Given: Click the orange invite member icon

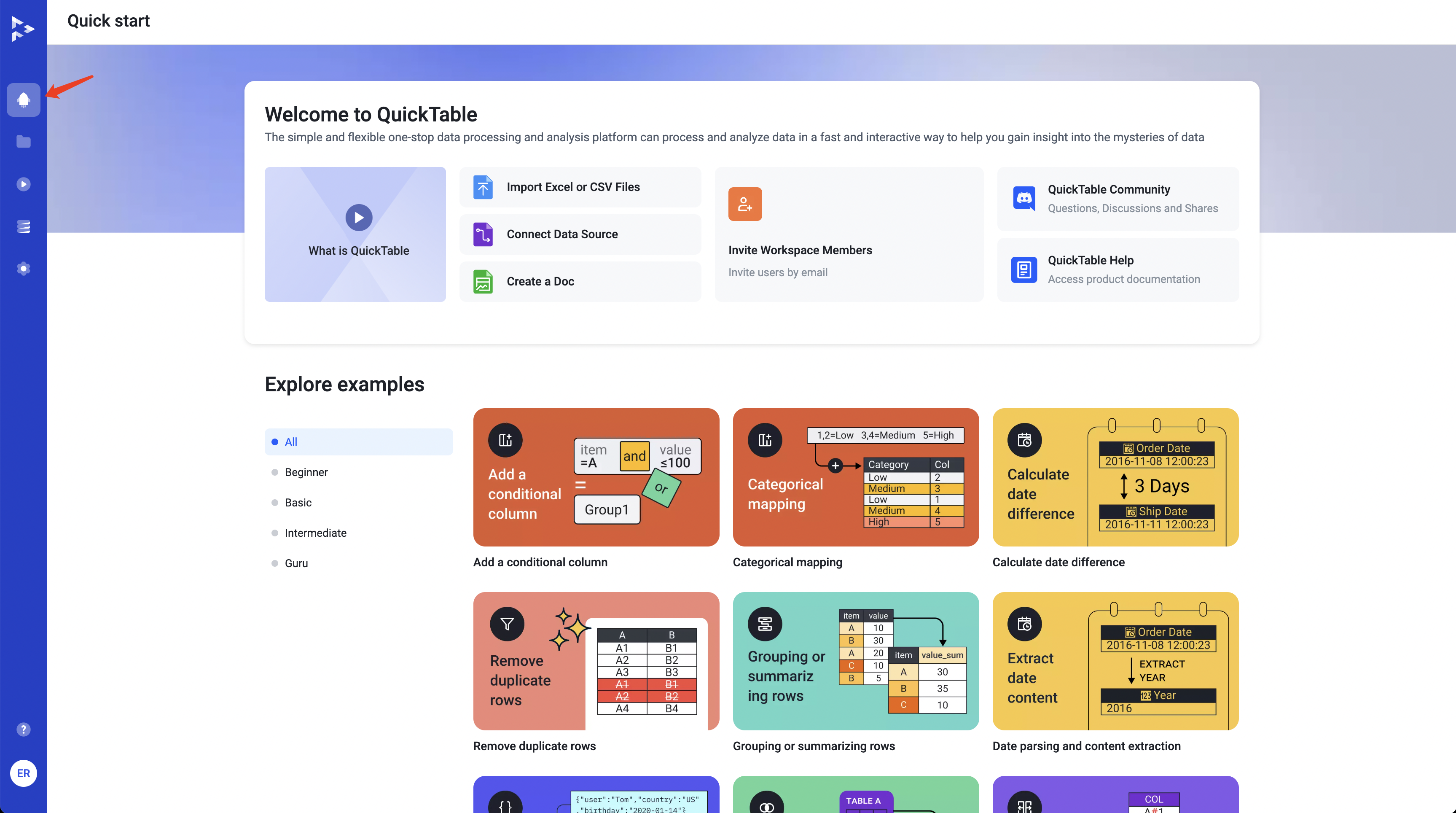Looking at the screenshot, I should tap(745, 204).
